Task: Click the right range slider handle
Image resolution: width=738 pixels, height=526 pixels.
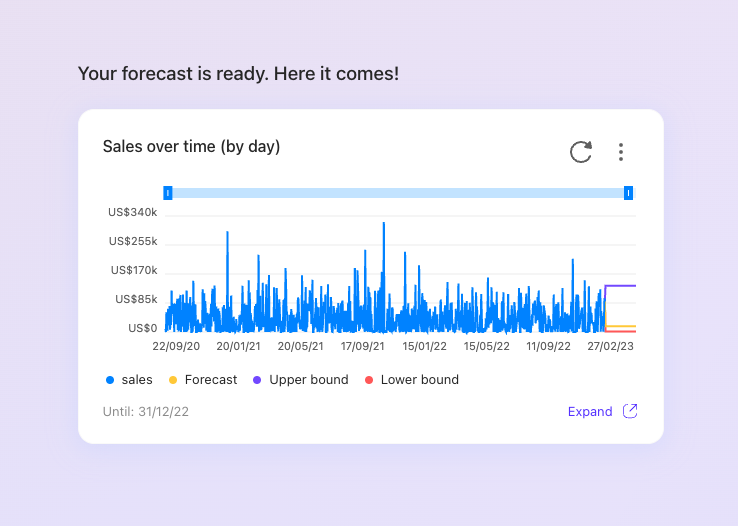Action: 629,192
